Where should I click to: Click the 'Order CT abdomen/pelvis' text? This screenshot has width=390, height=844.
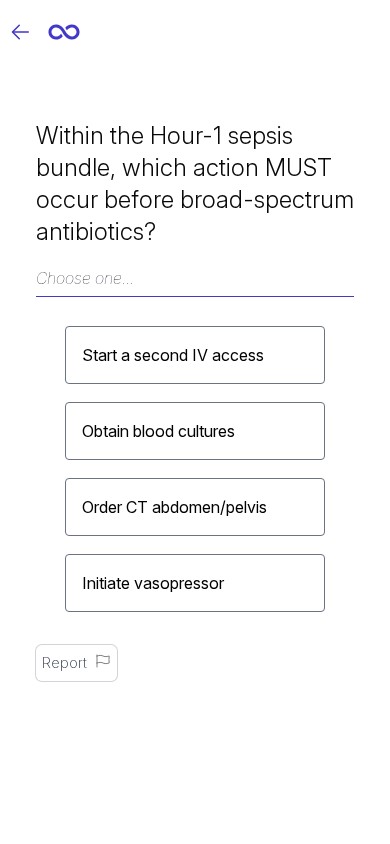(174, 508)
